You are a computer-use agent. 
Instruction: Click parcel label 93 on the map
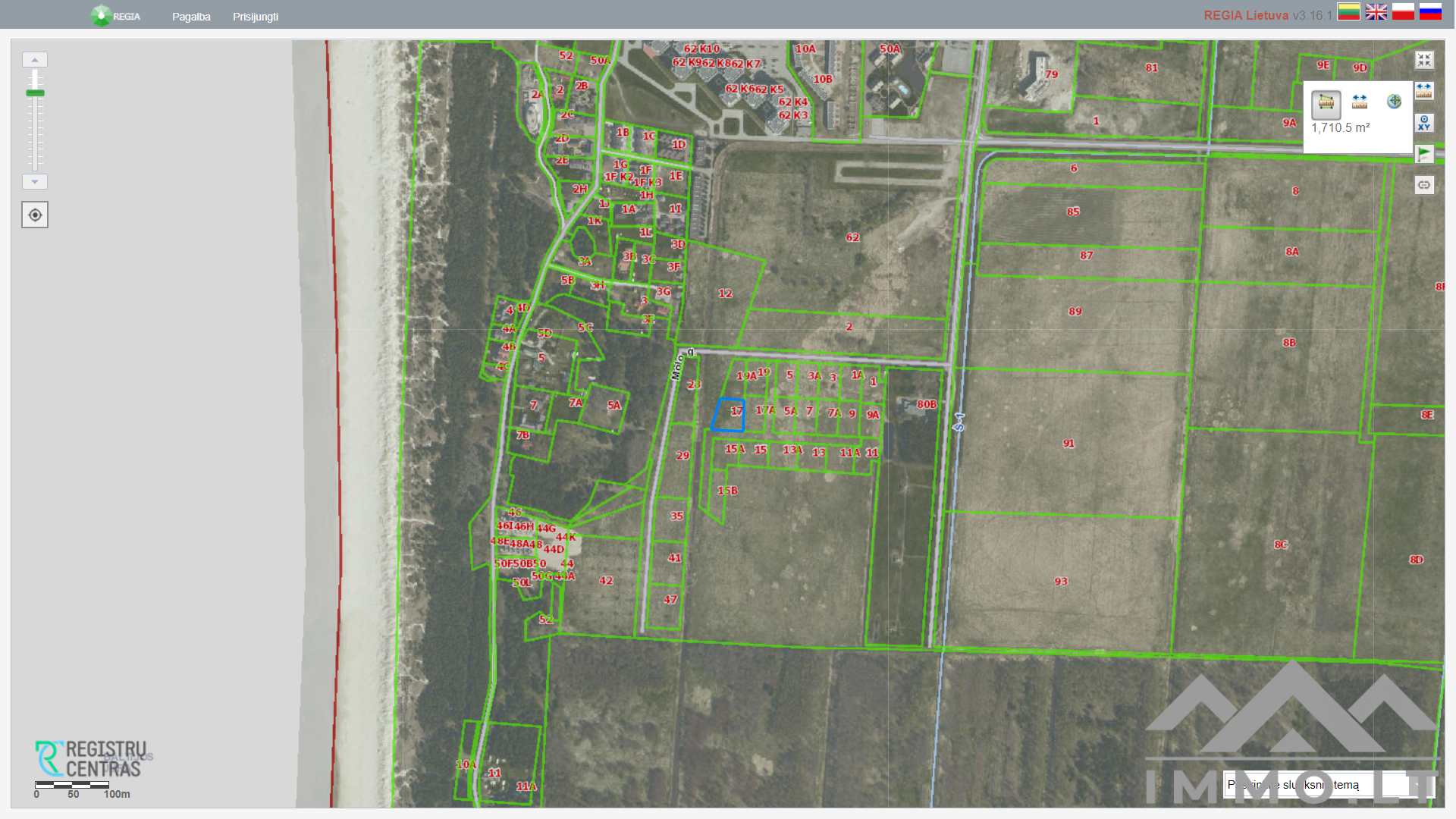(1061, 582)
